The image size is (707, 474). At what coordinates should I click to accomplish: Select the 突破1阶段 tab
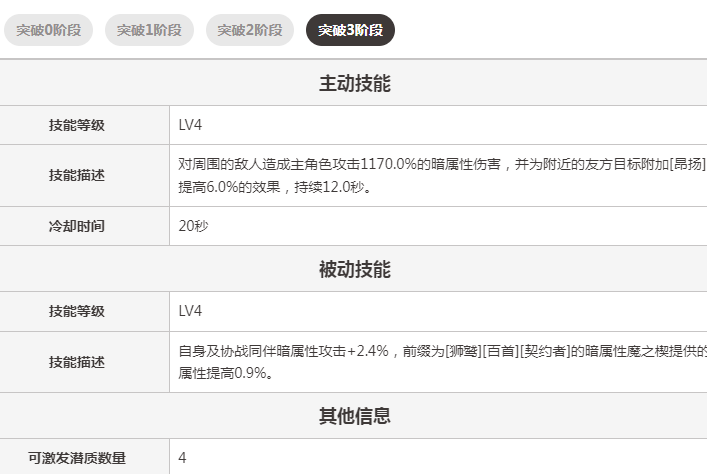point(149,30)
